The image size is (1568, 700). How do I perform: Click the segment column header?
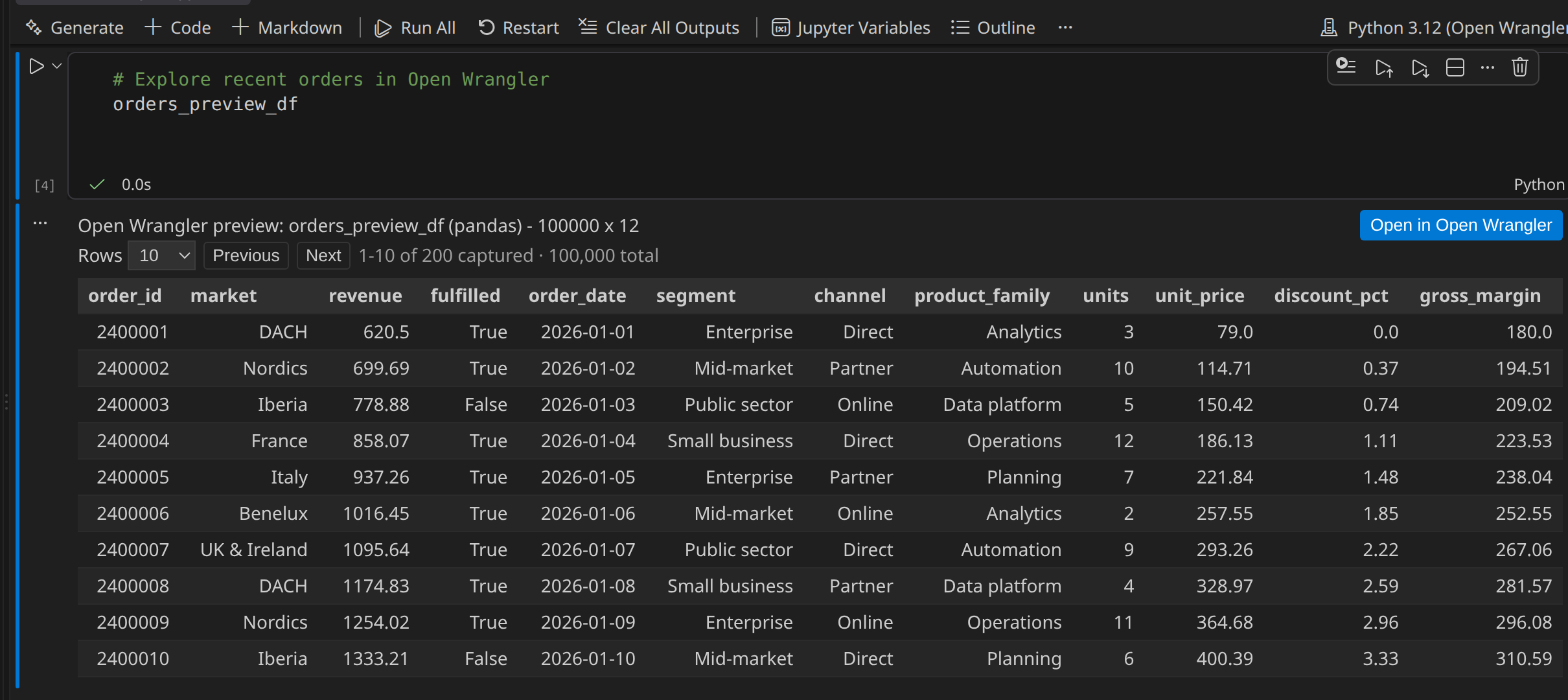696,296
